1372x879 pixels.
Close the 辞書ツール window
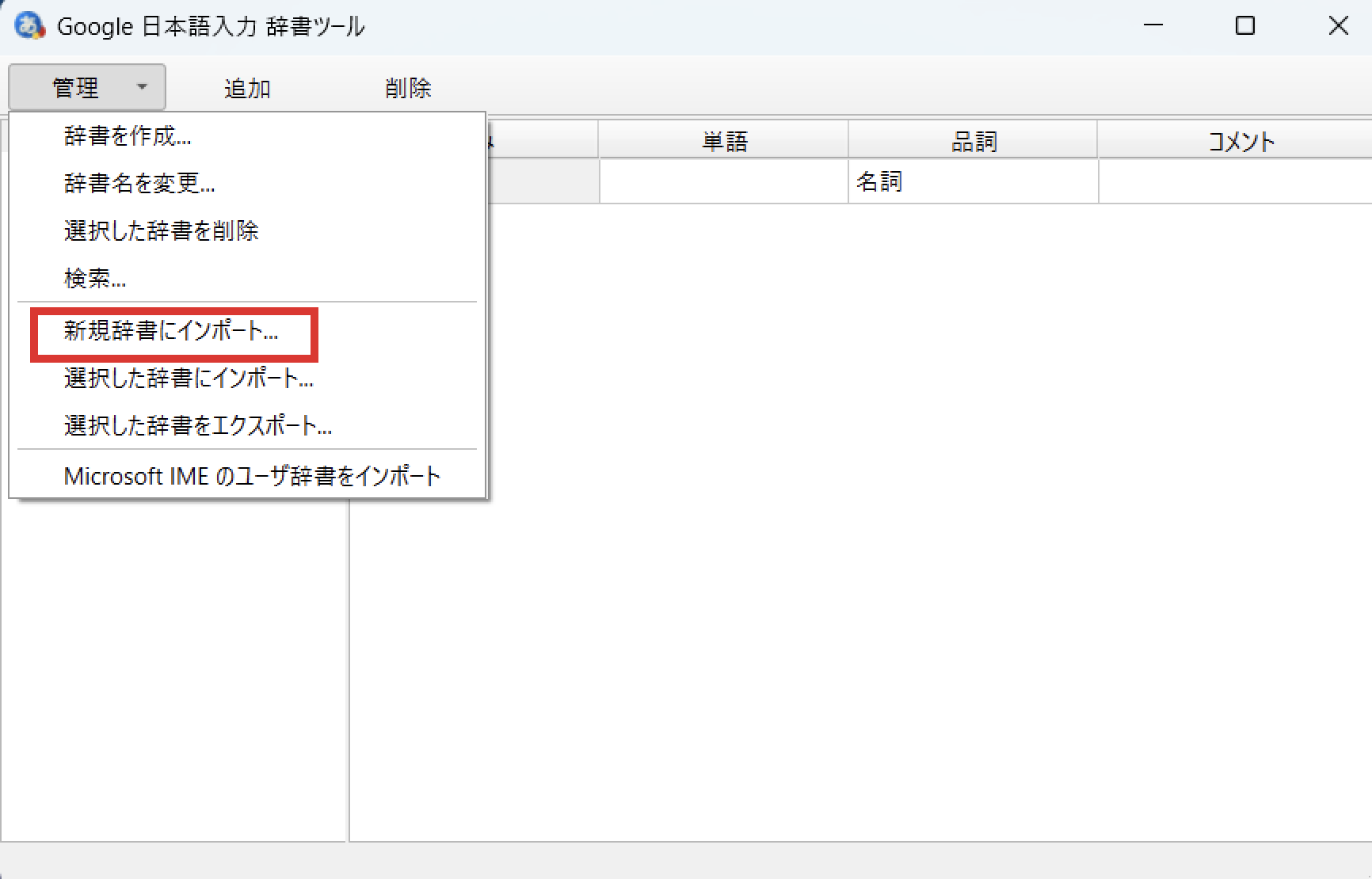point(1338,26)
